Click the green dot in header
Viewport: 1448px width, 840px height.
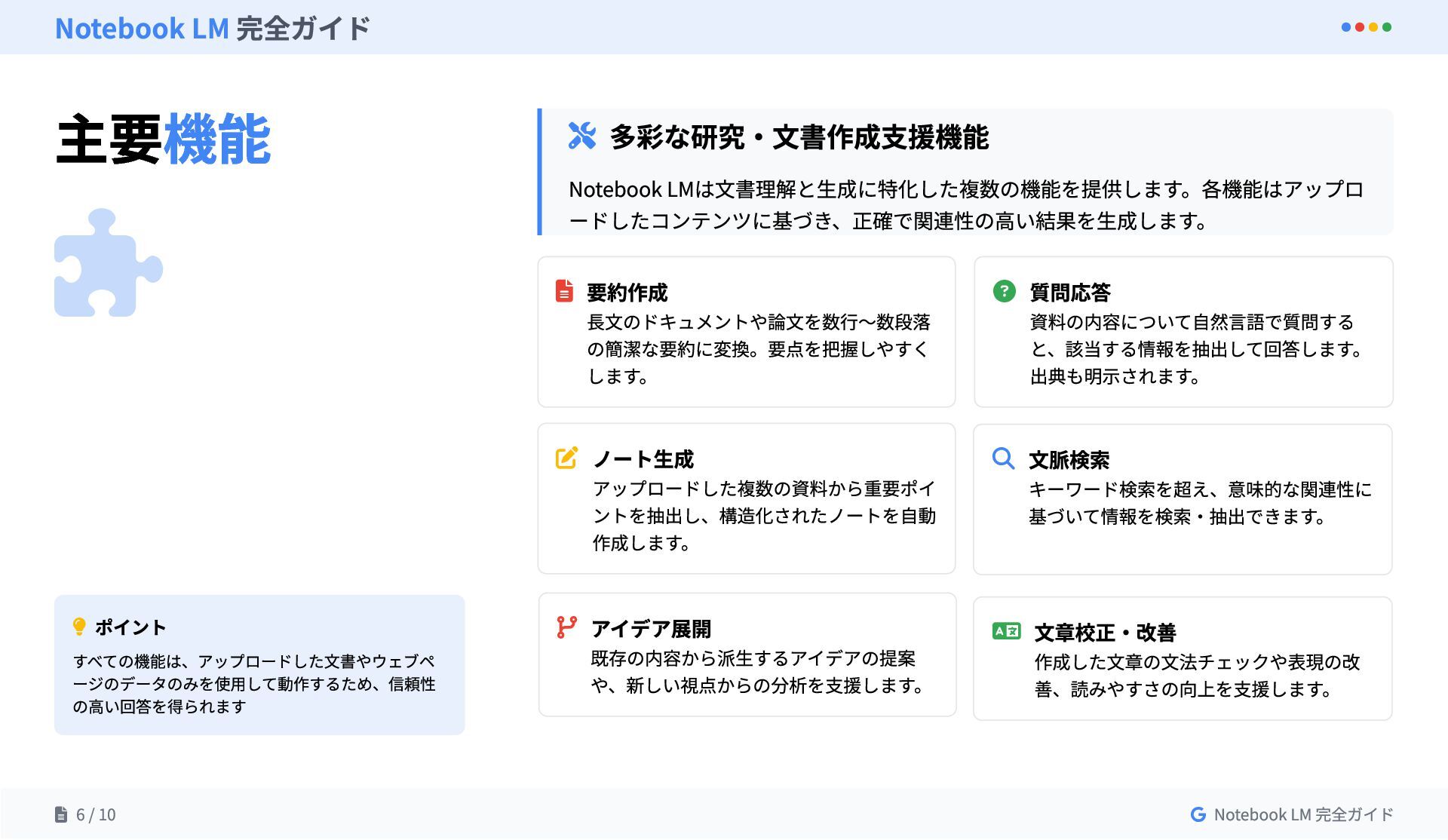(1387, 27)
